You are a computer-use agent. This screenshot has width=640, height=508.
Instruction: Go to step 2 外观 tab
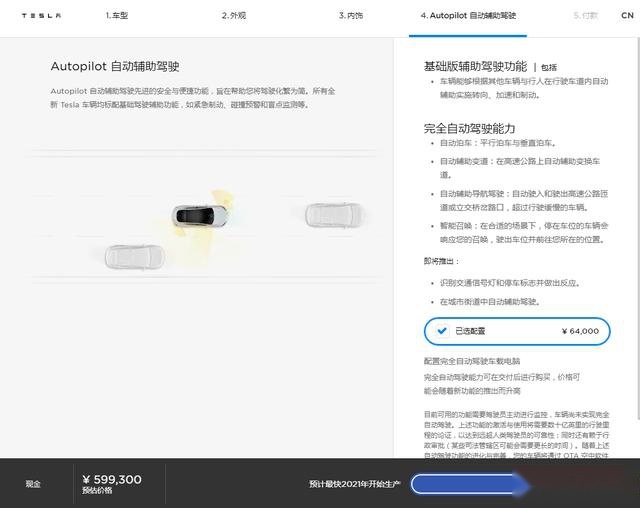point(234,16)
